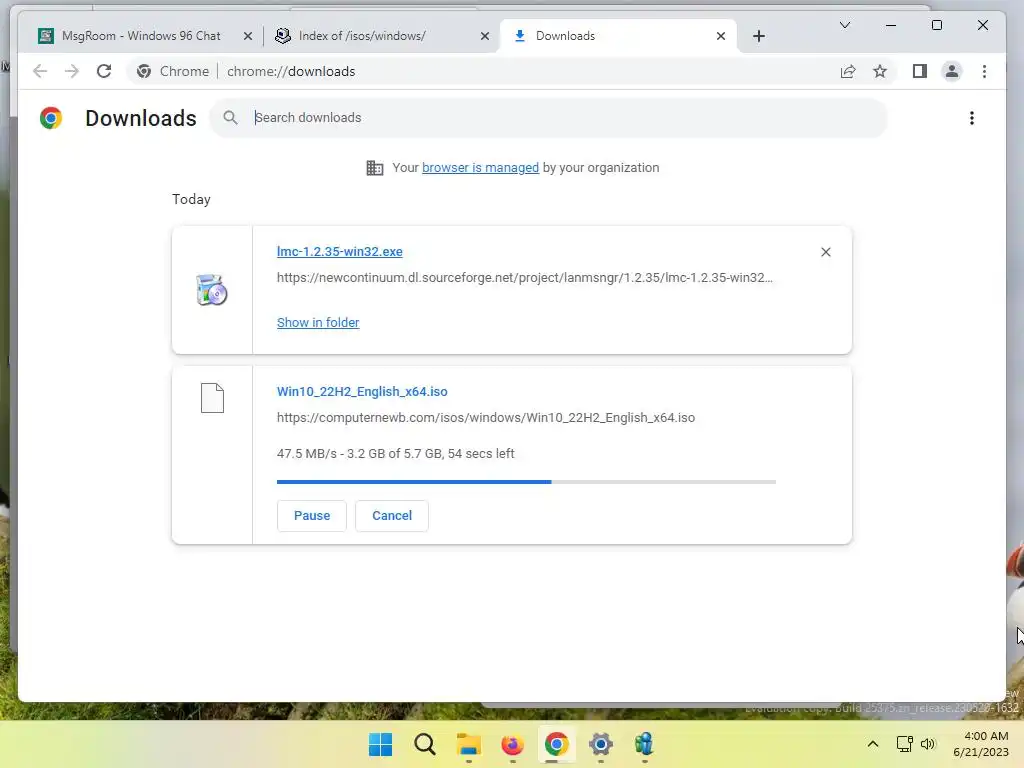This screenshot has width=1024, height=768.
Task: Click the blank ISO file icon
Action: click(212, 398)
